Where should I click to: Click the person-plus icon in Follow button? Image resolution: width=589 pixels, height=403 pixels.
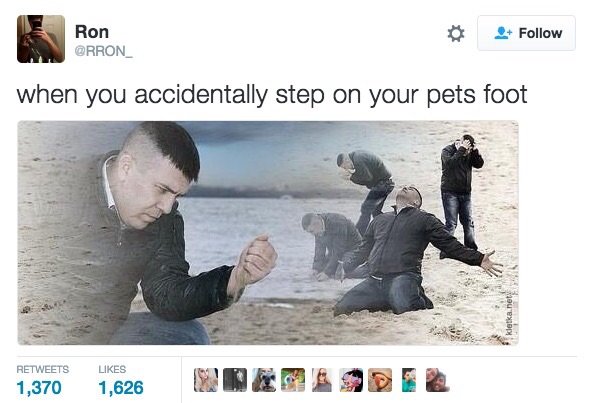click(503, 33)
